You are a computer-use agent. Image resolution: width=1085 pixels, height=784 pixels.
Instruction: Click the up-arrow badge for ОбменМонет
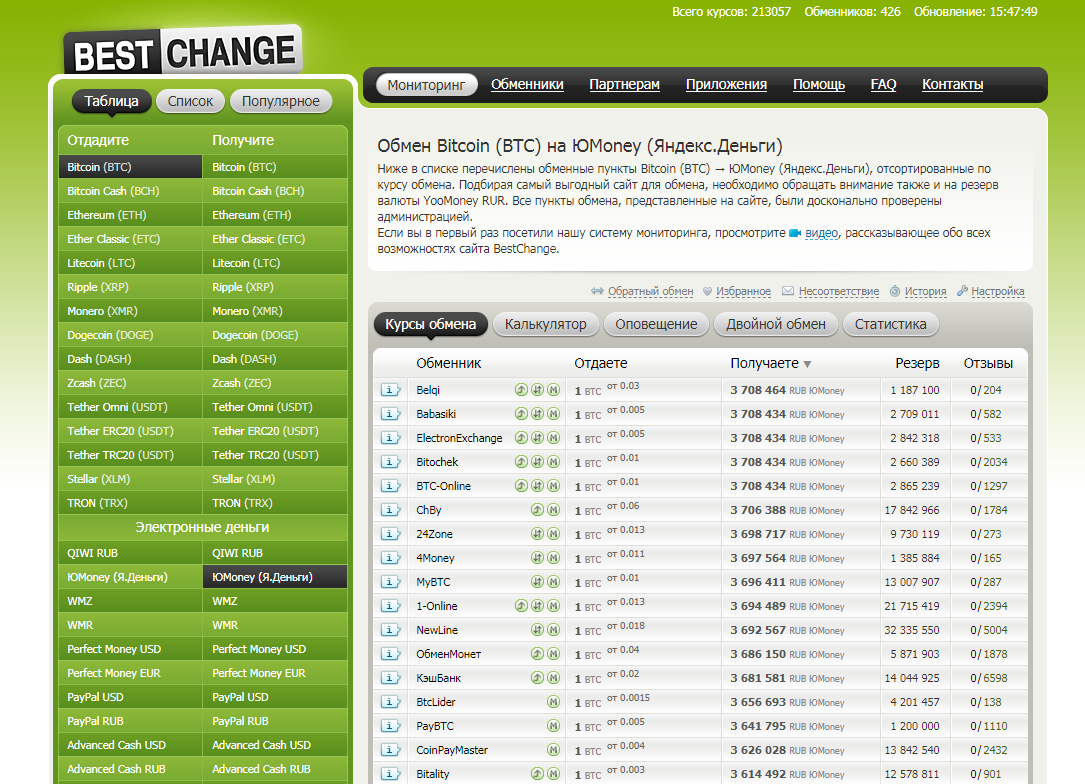(x=538, y=654)
